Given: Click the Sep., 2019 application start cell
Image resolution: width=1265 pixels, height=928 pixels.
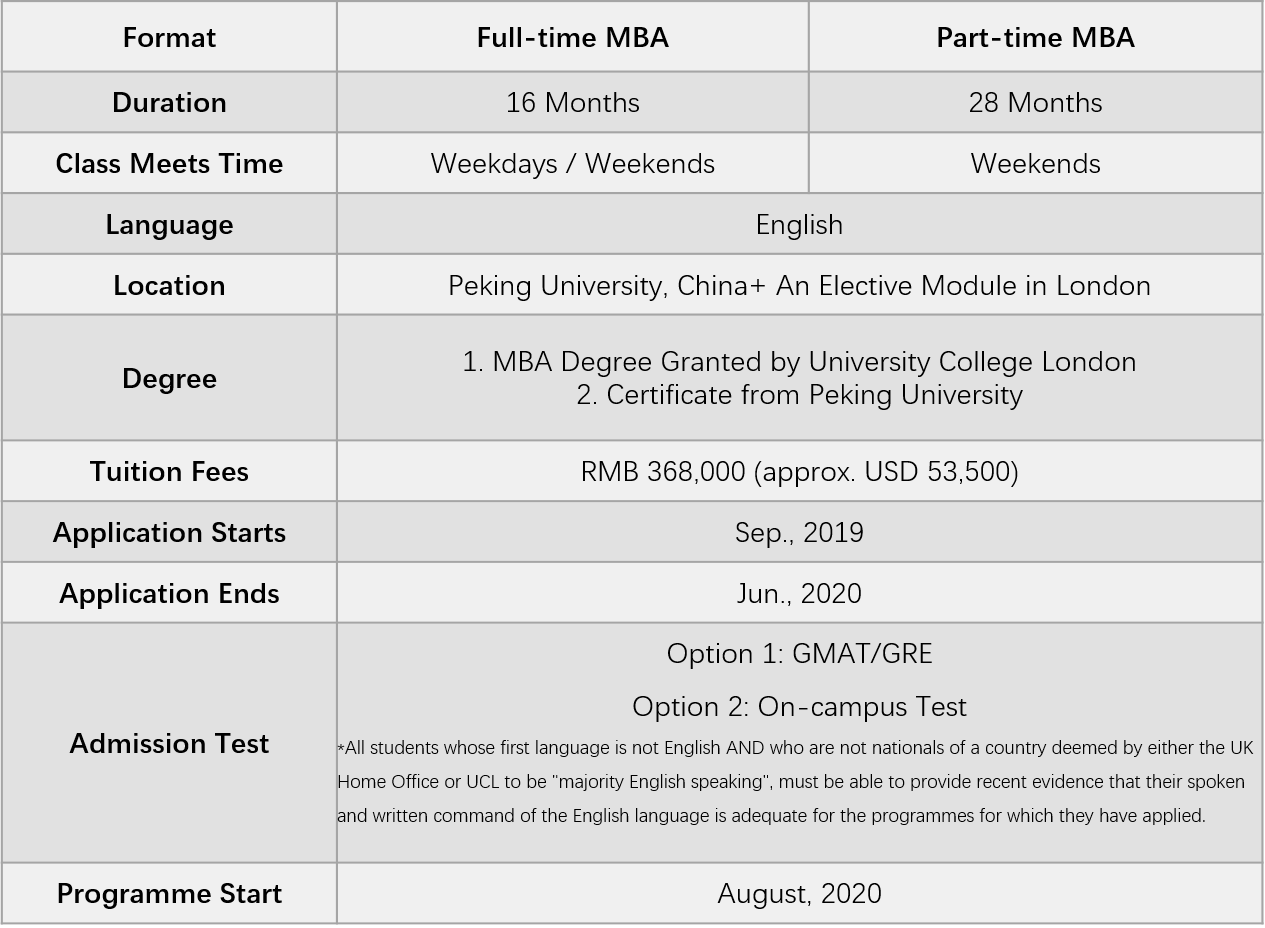Looking at the screenshot, I should pos(799,533).
